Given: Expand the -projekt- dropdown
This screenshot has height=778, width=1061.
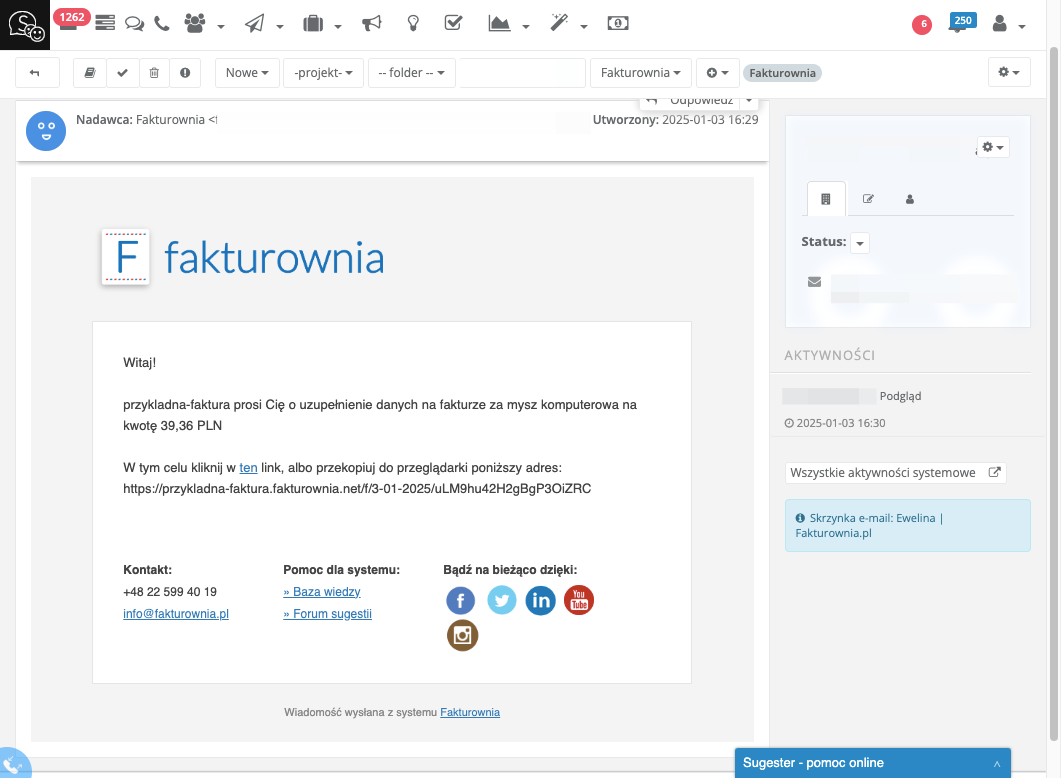Looking at the screenshot, I should pyautogui.click(x=323, y=72).
